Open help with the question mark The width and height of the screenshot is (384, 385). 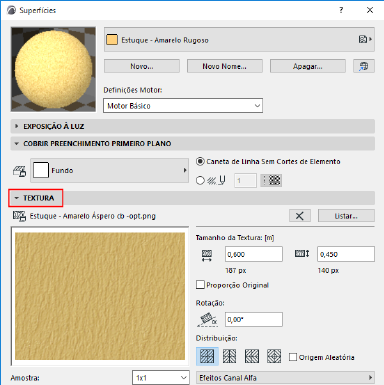[x=341, y=10]
